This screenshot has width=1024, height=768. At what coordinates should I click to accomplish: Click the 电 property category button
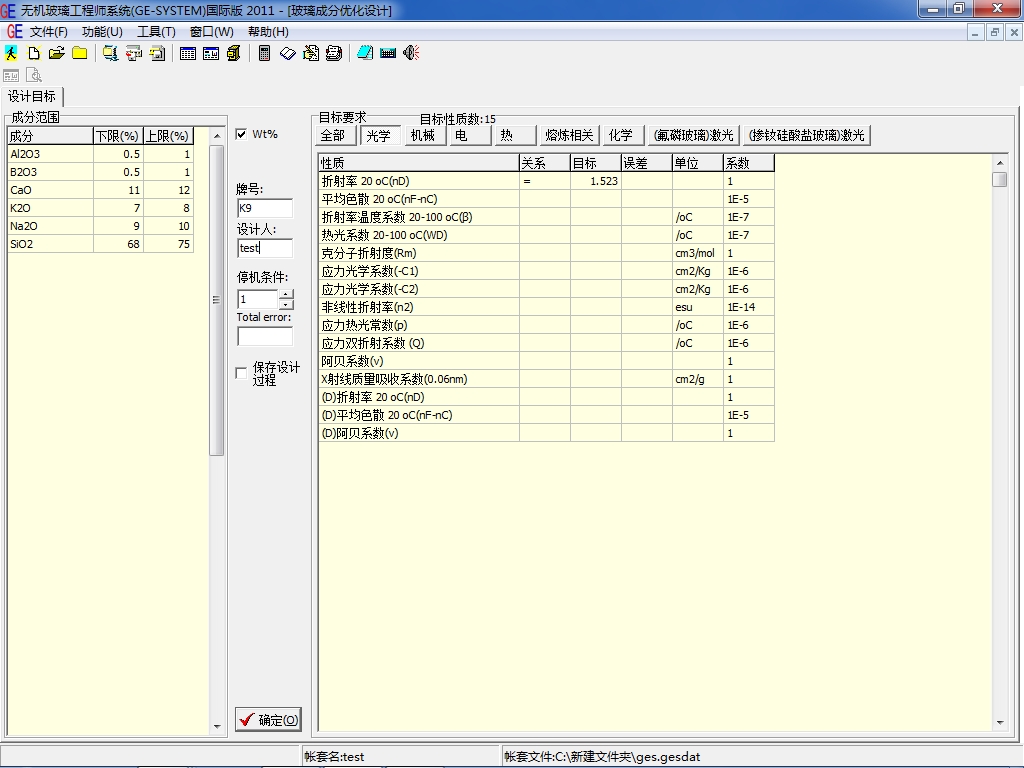pyautogui.click(x=470, y=135)
